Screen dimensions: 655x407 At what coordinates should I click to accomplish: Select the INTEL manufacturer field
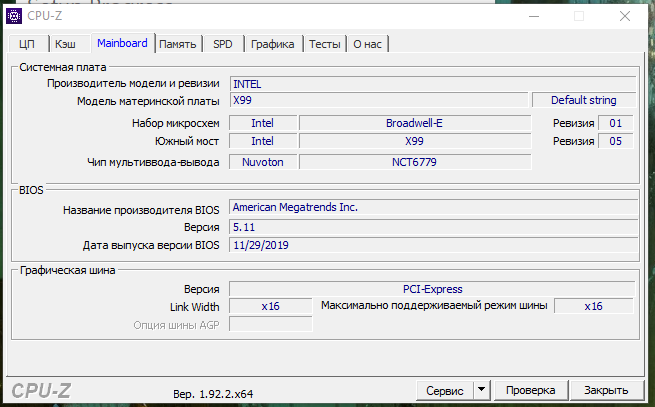(x=433, y=84)
